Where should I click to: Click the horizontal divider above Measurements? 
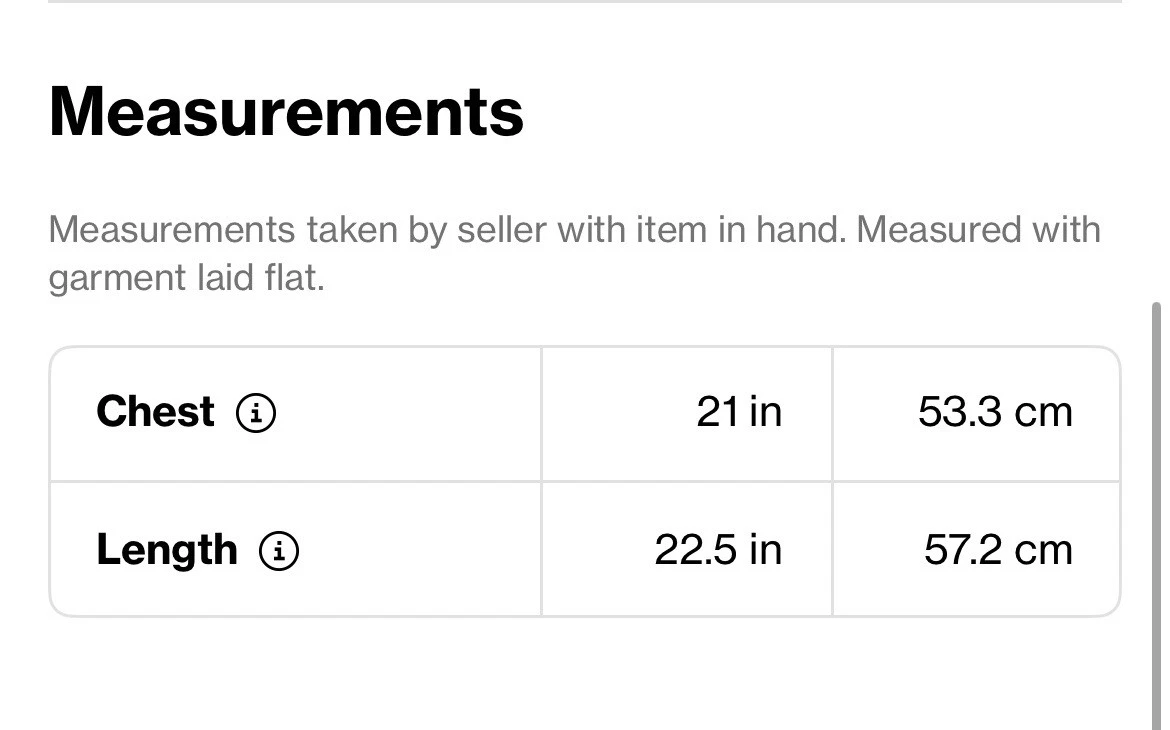[x=584, y=2]
